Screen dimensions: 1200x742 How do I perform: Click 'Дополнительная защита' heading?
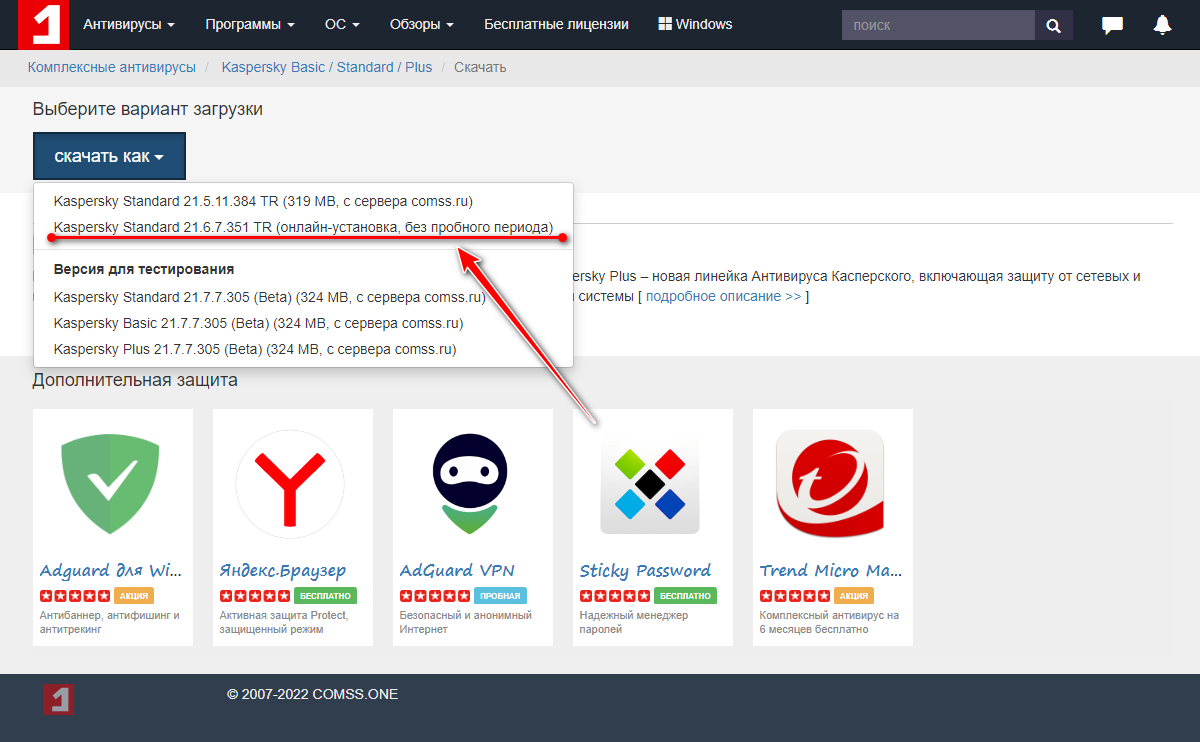click(135, 380)
